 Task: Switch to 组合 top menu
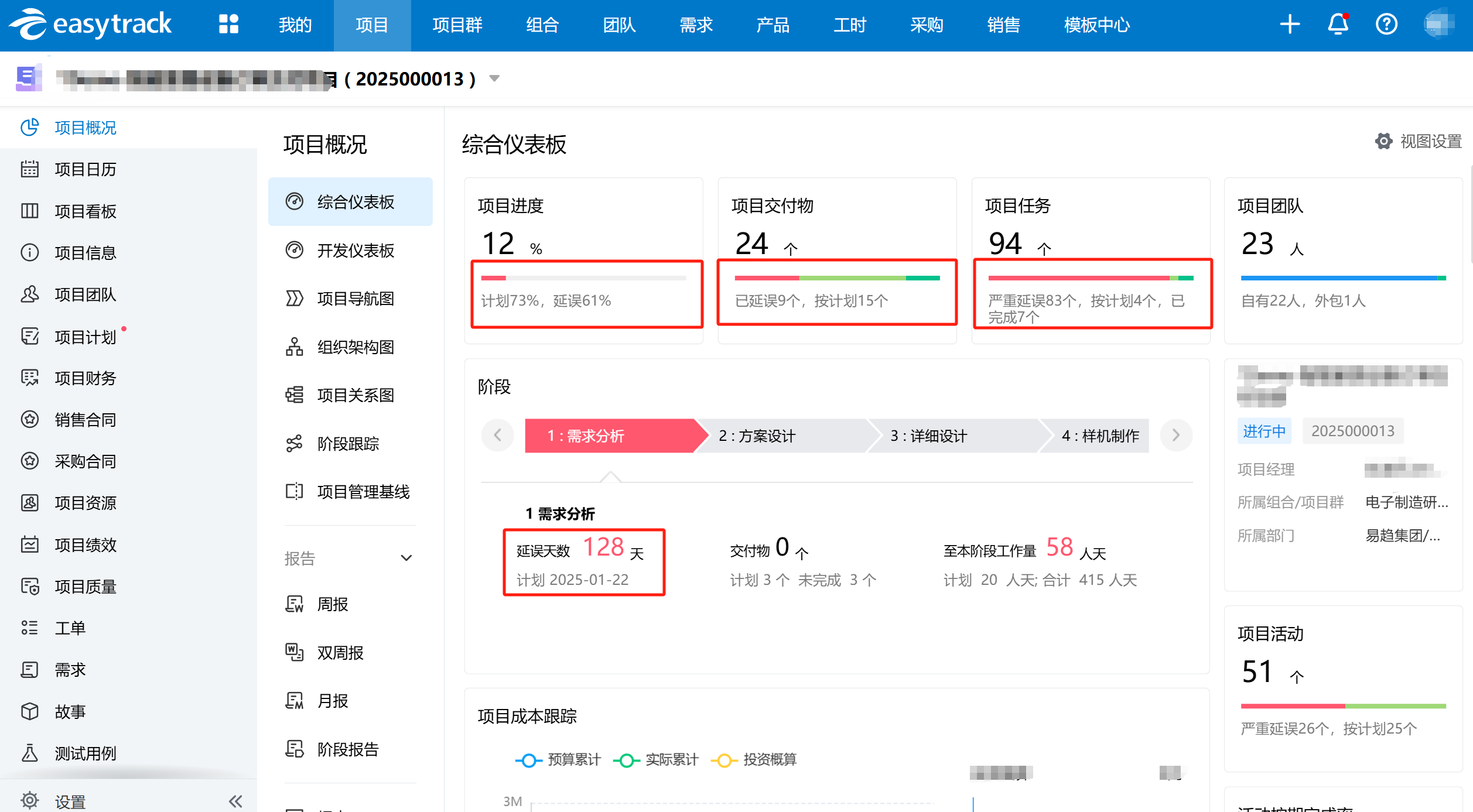[542, 25]
